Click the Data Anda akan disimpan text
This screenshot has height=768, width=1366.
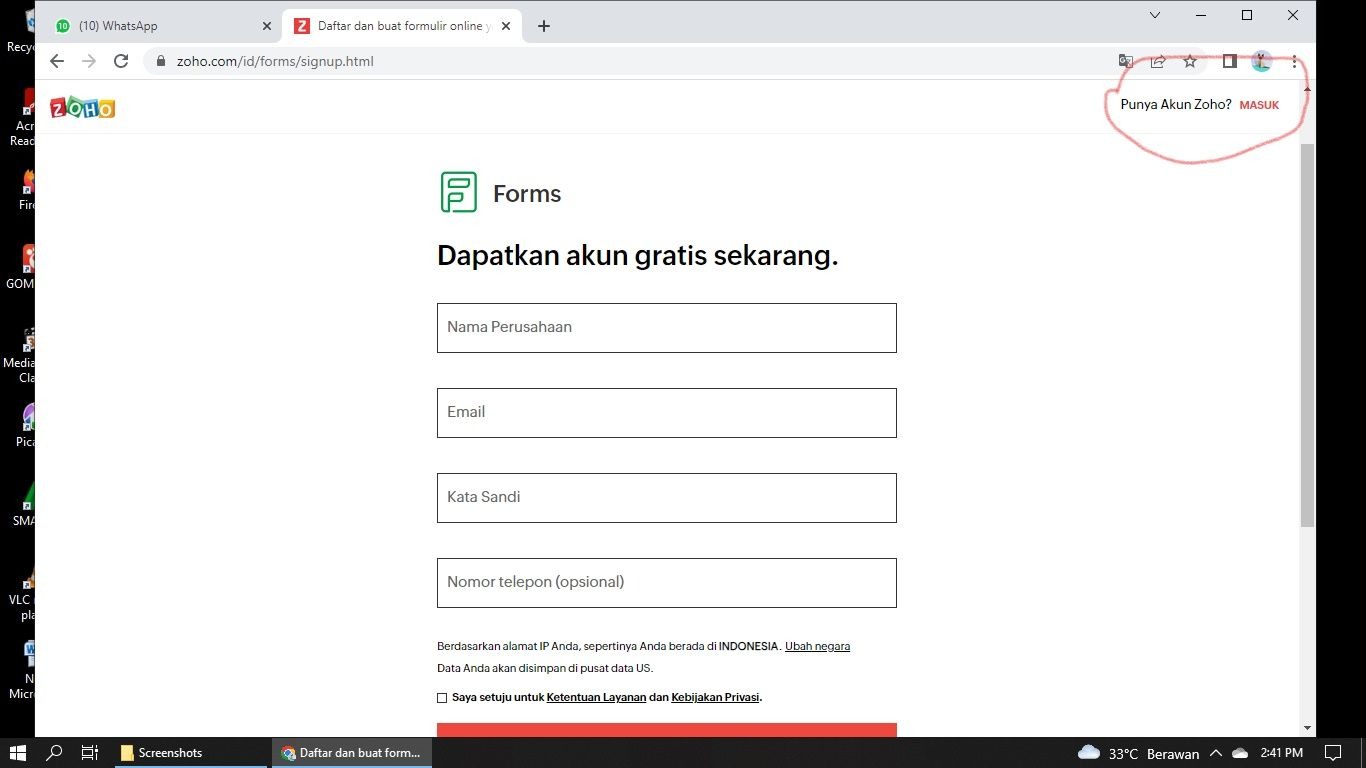tap(545, 668)
